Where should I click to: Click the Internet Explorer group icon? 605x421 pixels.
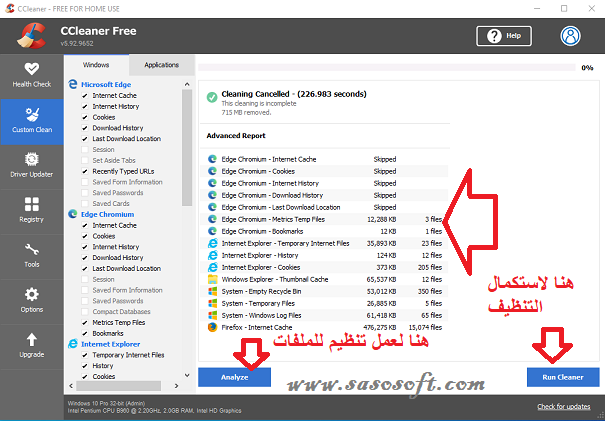coord(73,344)
